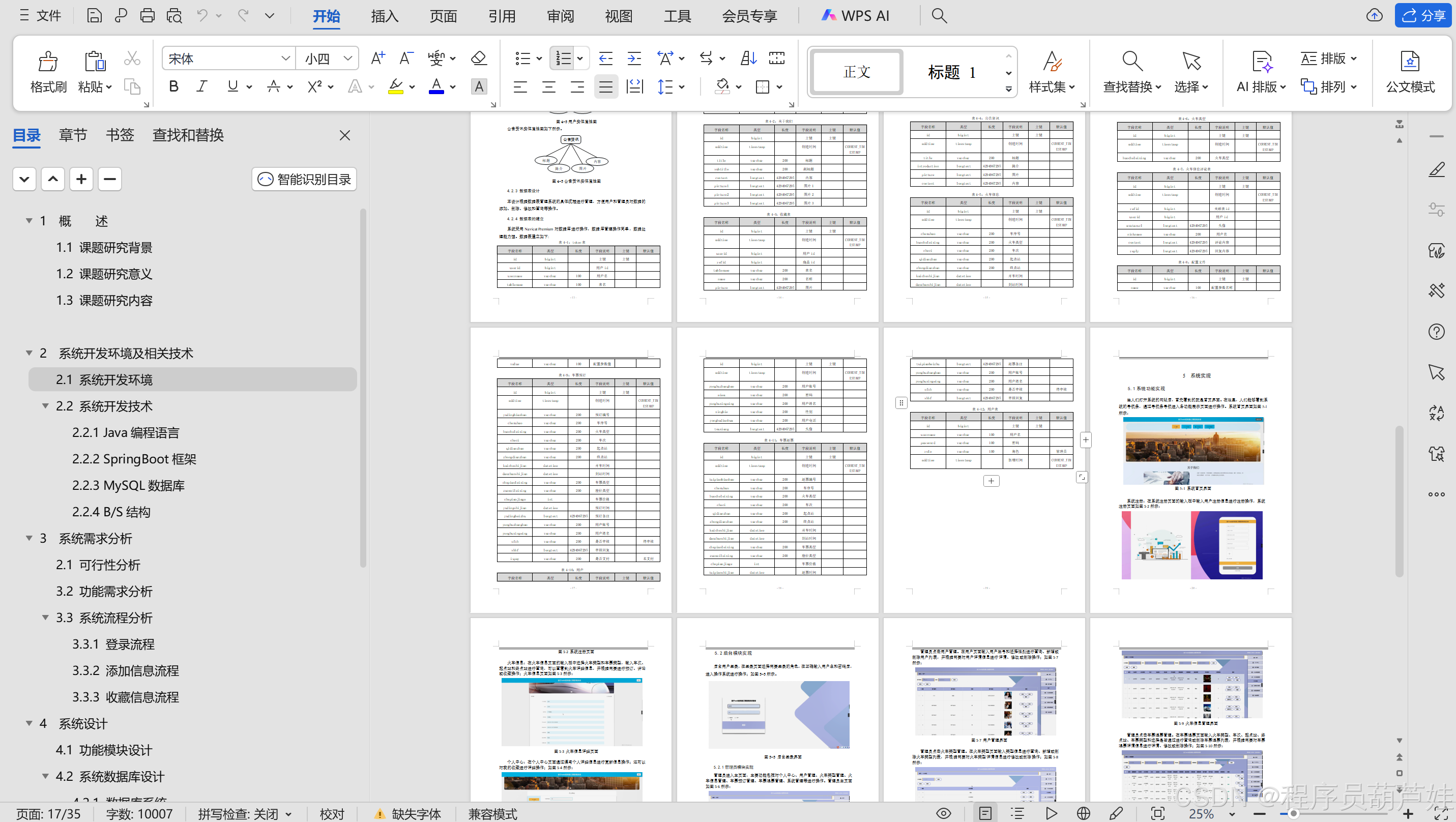Screen dimensions: 1456x822
Task: Click the 分享 share button
Action: tap(1422, 15)
